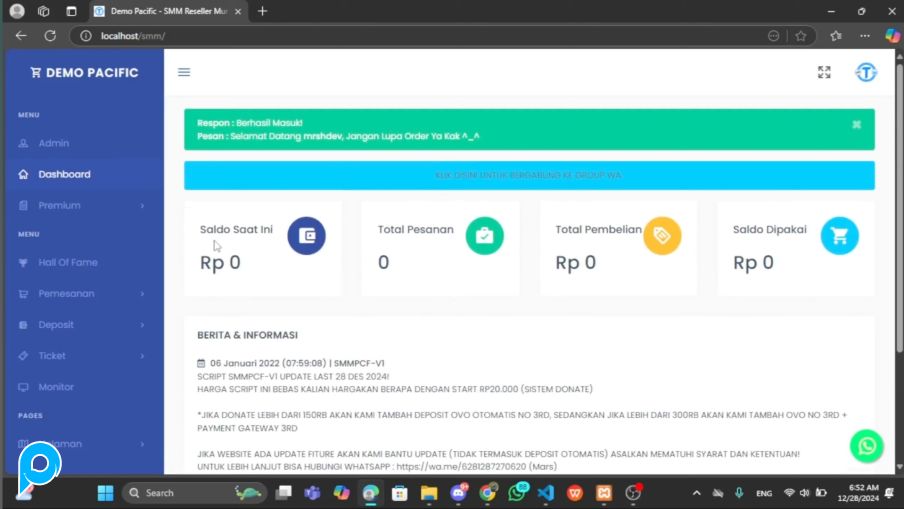This screenshot has height=509, width=904.
Task: Click the green Total Pesanan briefcase icon
Action: 484,236
